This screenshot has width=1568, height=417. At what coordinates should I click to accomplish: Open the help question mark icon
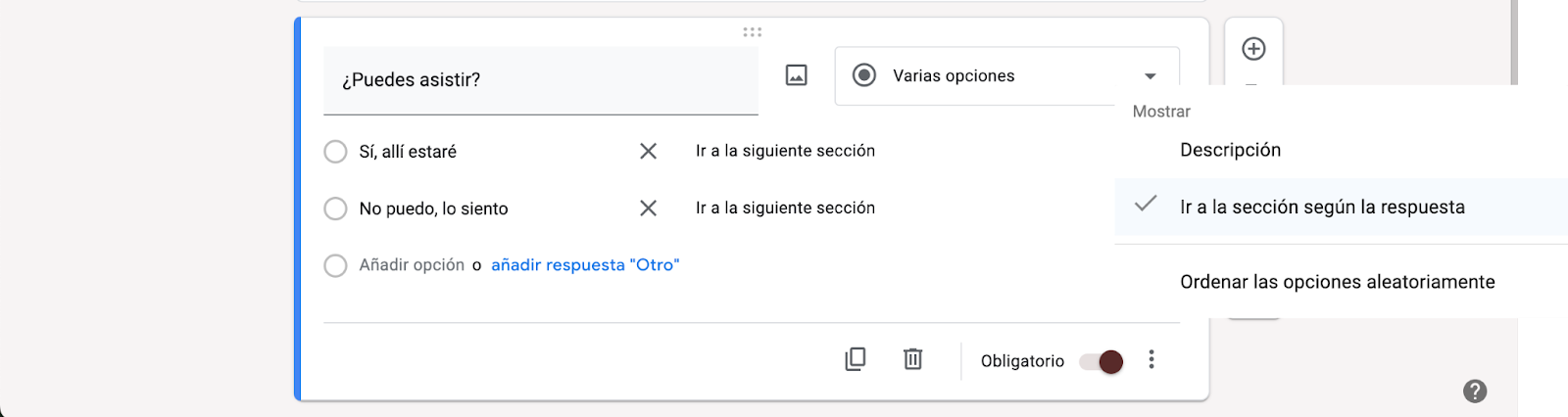(x=1475, y=392)
